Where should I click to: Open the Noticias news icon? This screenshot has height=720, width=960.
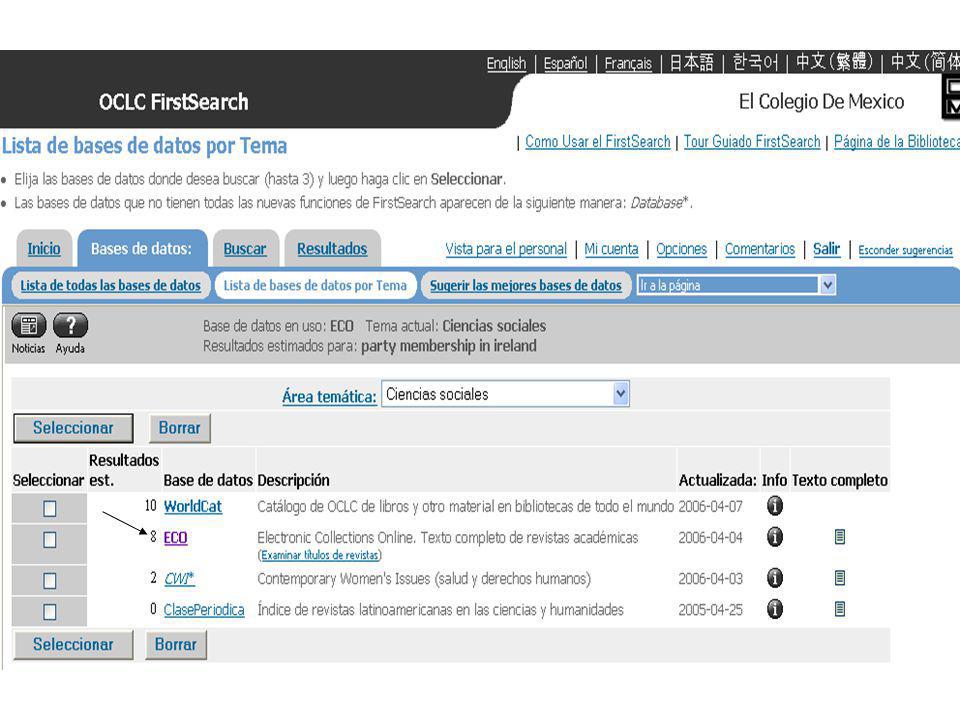[x=28, y=325]
